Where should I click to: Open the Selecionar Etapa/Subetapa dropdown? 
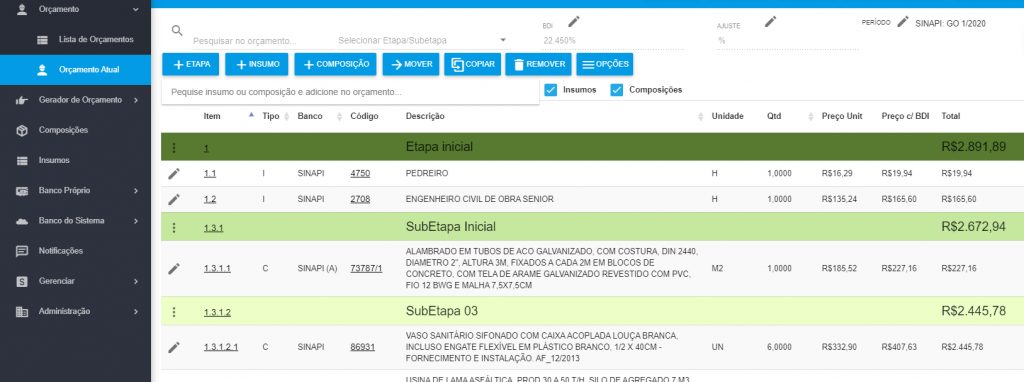coord(423,40)
